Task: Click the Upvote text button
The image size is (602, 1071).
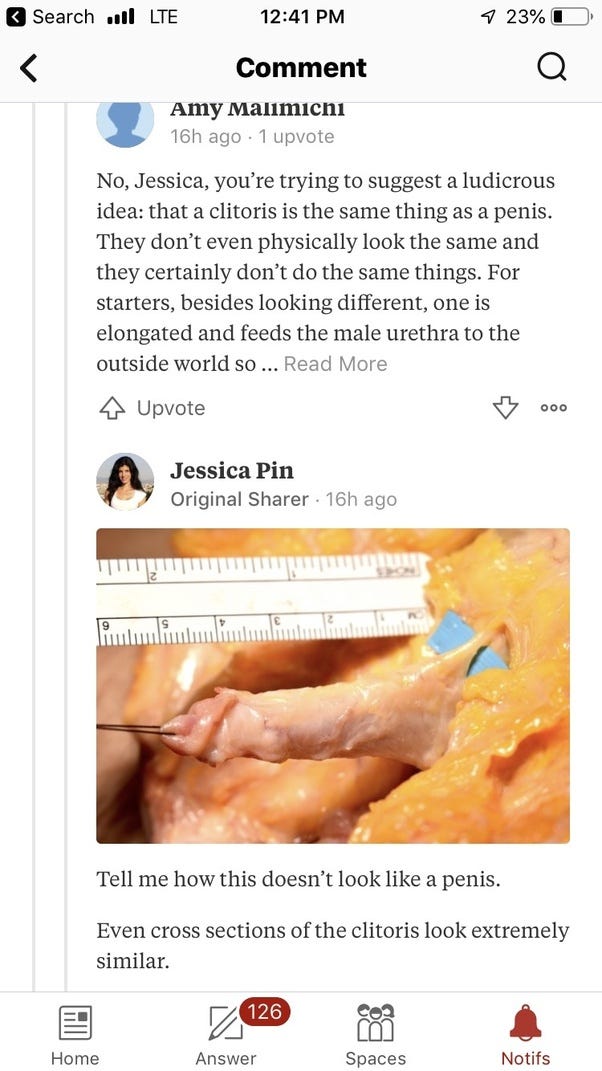Action: [x=171, y=408]
